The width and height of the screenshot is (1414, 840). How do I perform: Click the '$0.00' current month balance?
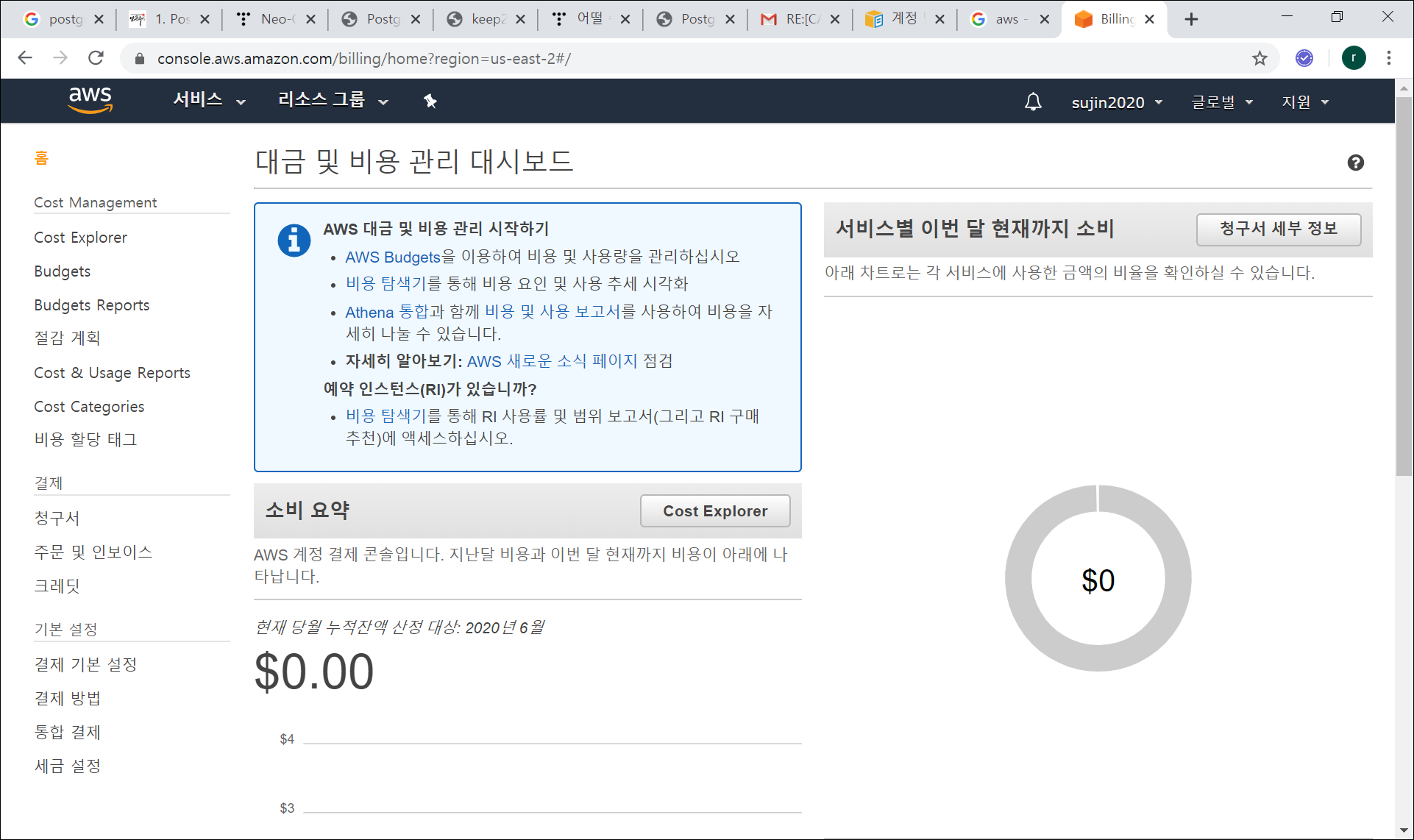point(314,672)
